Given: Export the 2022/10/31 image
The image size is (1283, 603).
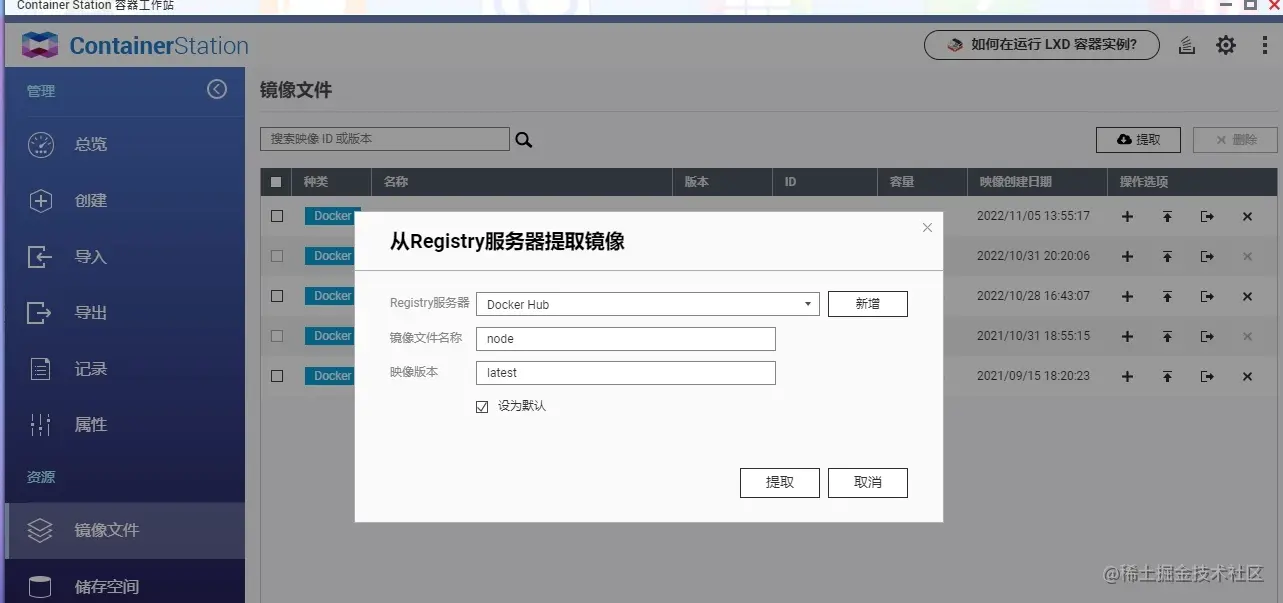Looking at the screenshot, I should point(1207,256).
